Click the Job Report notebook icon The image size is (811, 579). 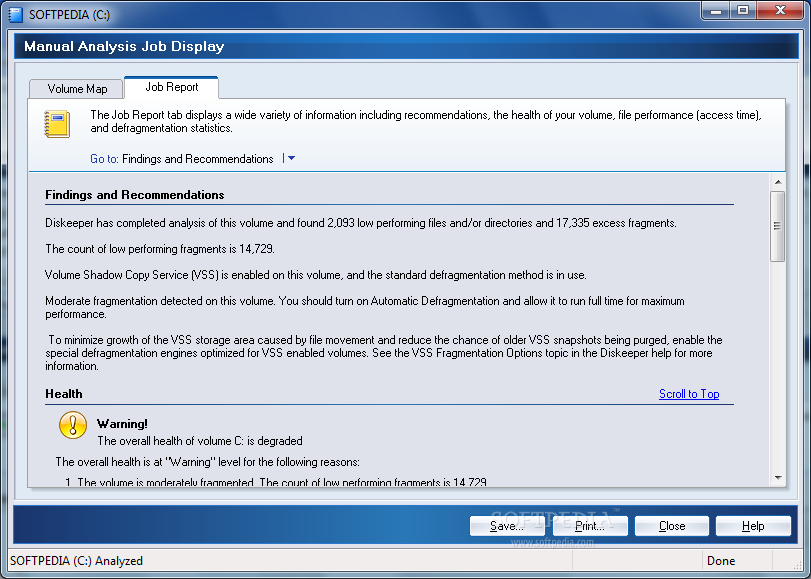[56, 124]
